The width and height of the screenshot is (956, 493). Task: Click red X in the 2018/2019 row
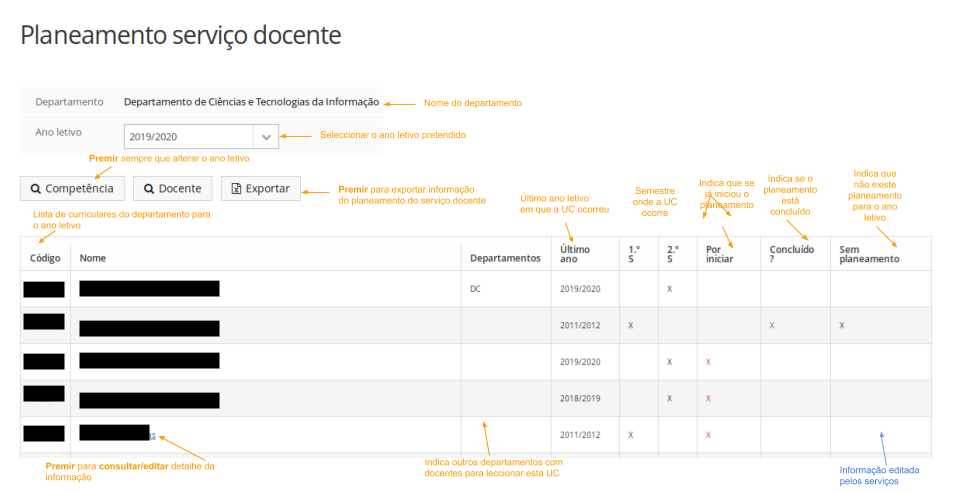click(708, 399)
